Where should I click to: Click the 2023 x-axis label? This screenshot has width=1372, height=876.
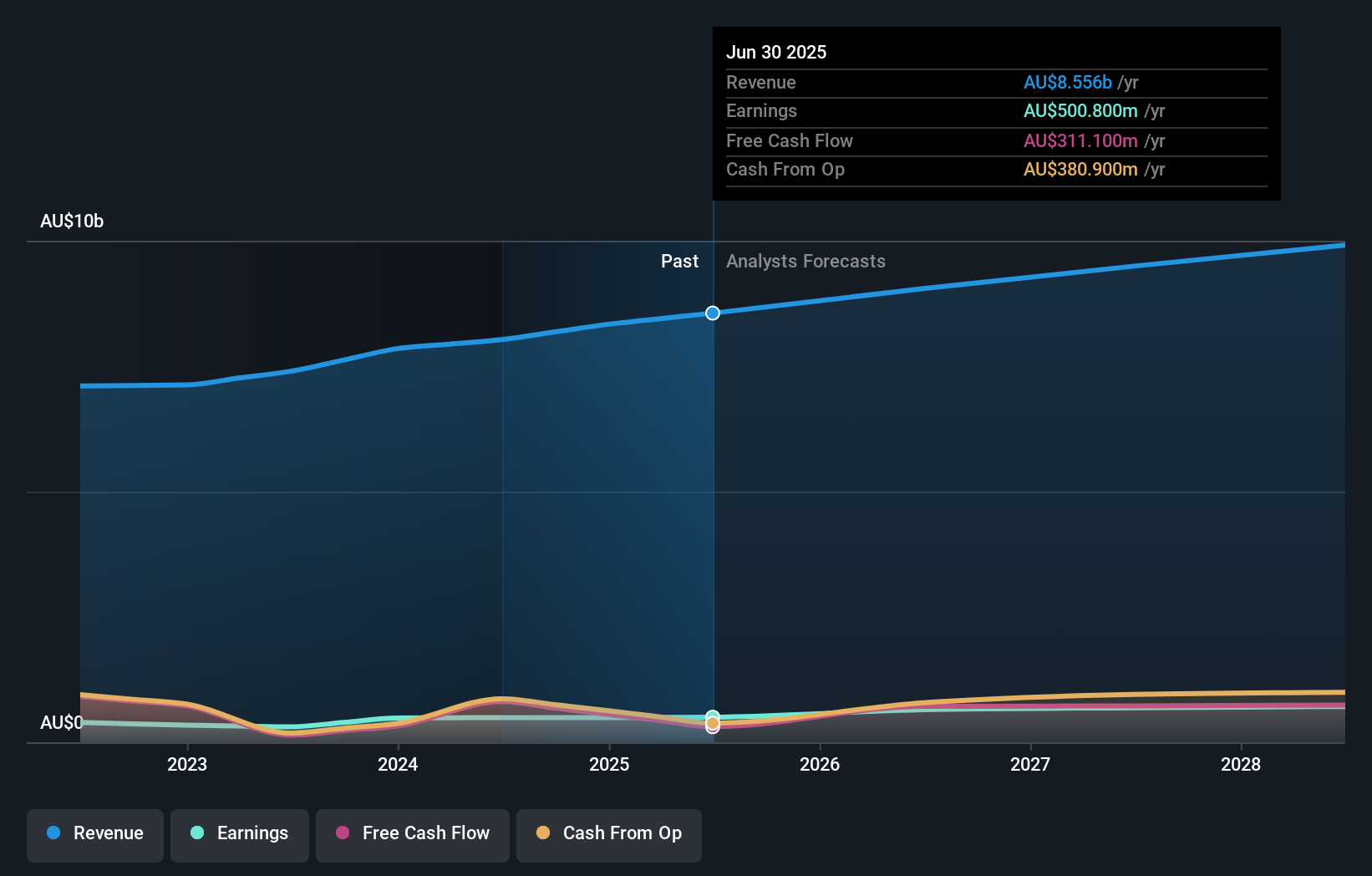click(187, 764)
